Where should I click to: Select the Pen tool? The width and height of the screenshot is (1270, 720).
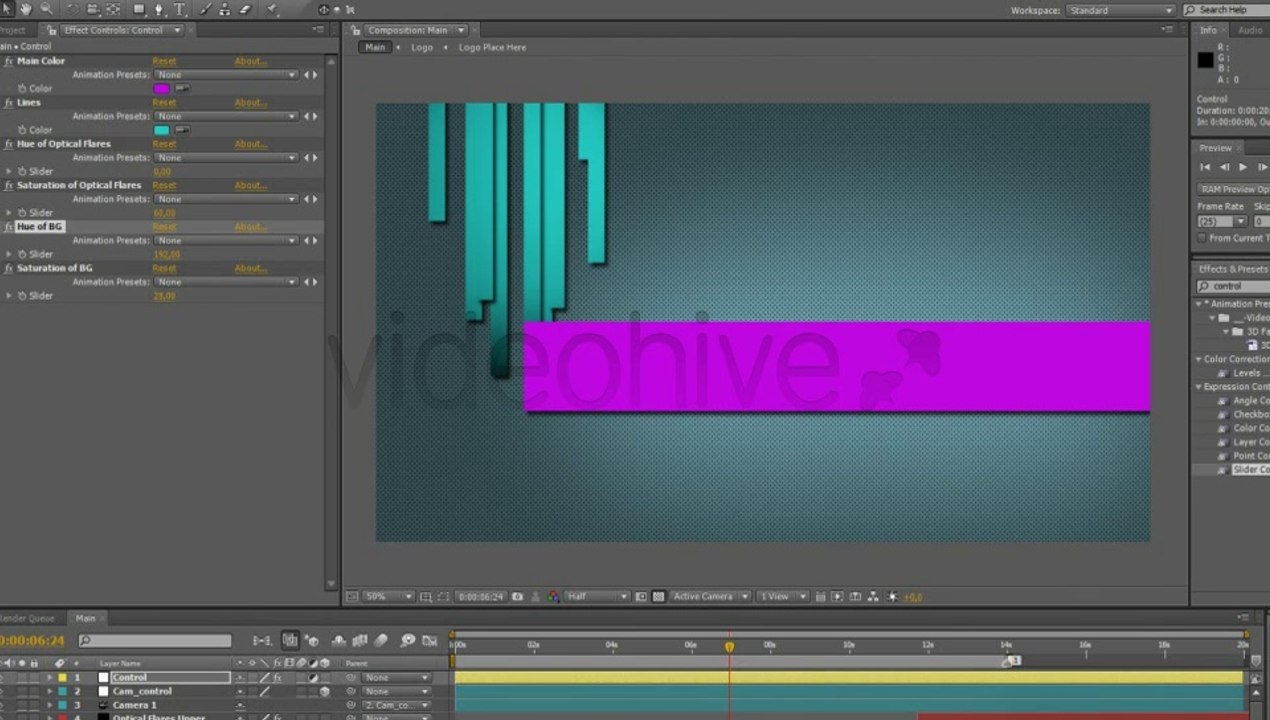click(159, 9)
